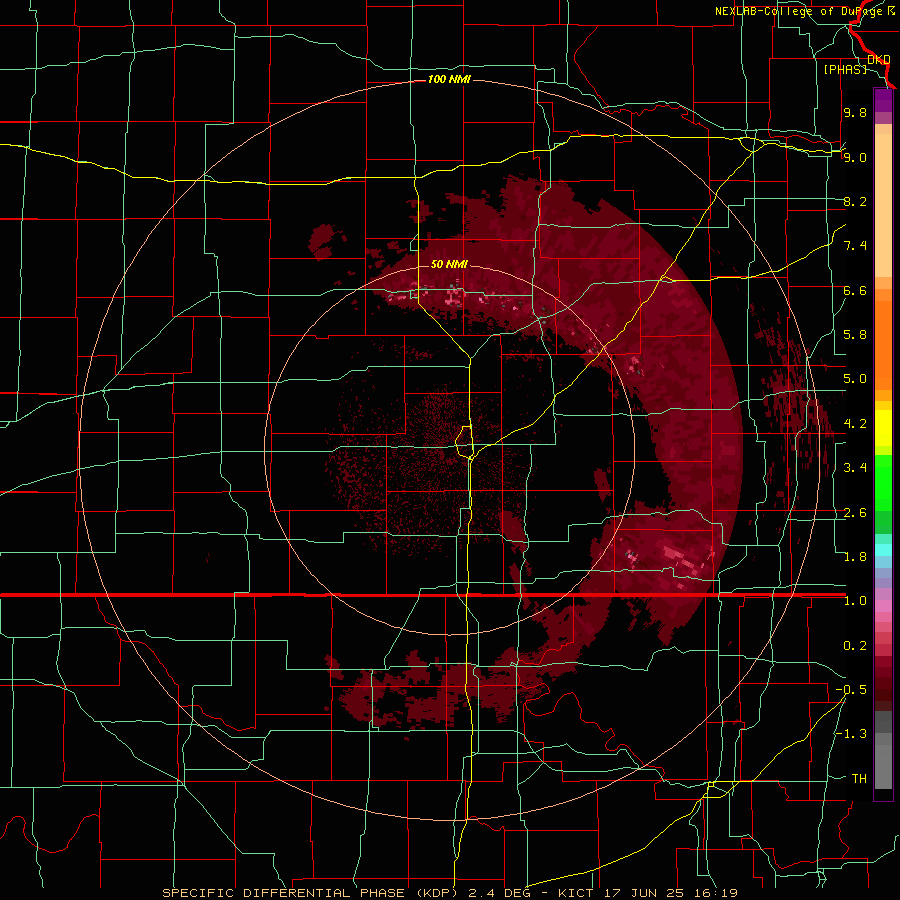The width and height of the screenshot is (900, 900).
Task: Click the 5.8 value on the color scale
Action: click(x=855, y=335)
